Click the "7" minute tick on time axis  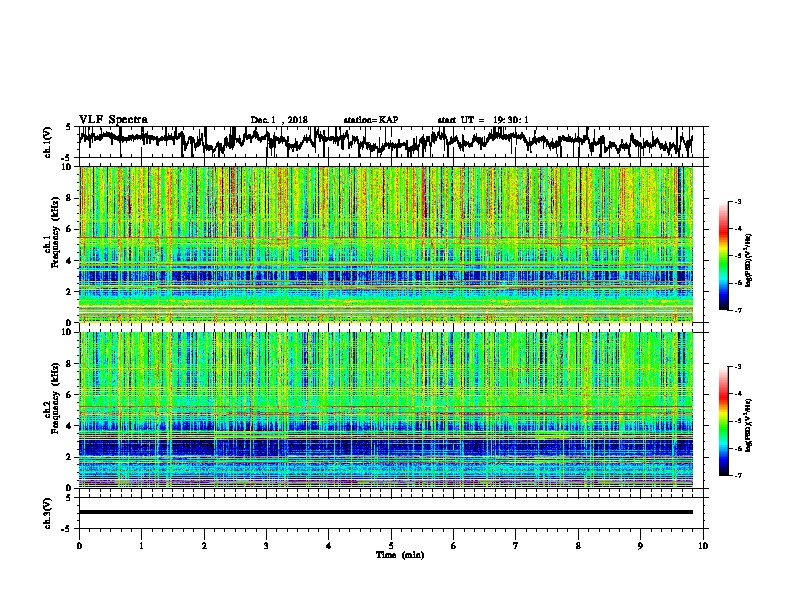pos(516,546)
